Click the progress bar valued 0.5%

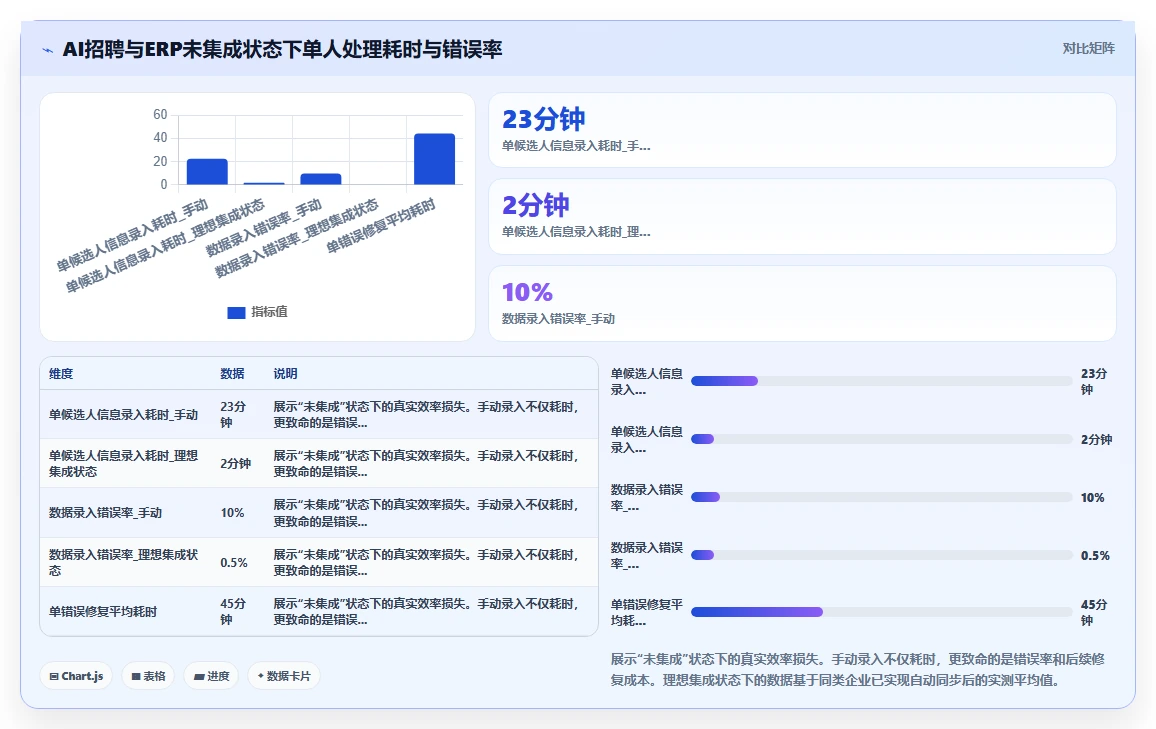[881, 555]
